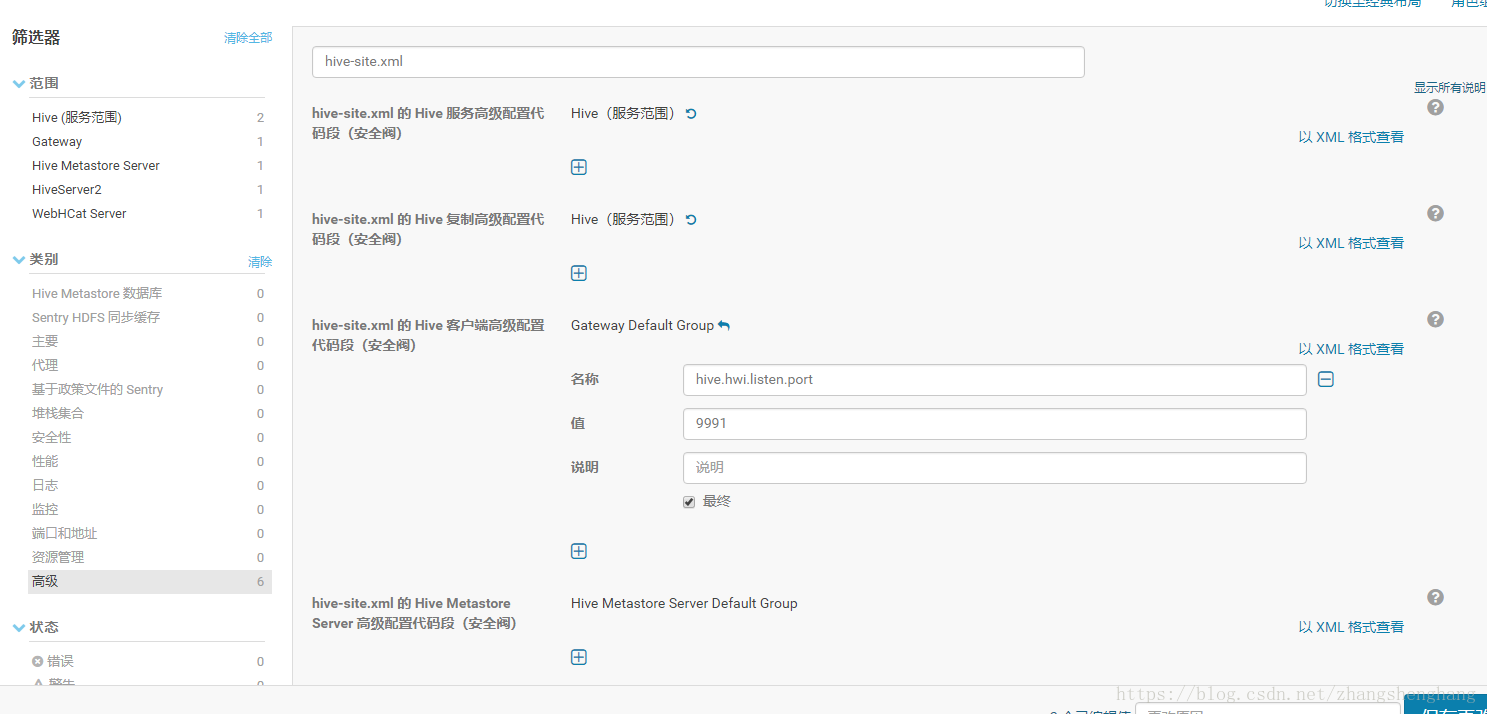
Task: Select Hive Metastore 数据库 category
Action: point(150,293)
